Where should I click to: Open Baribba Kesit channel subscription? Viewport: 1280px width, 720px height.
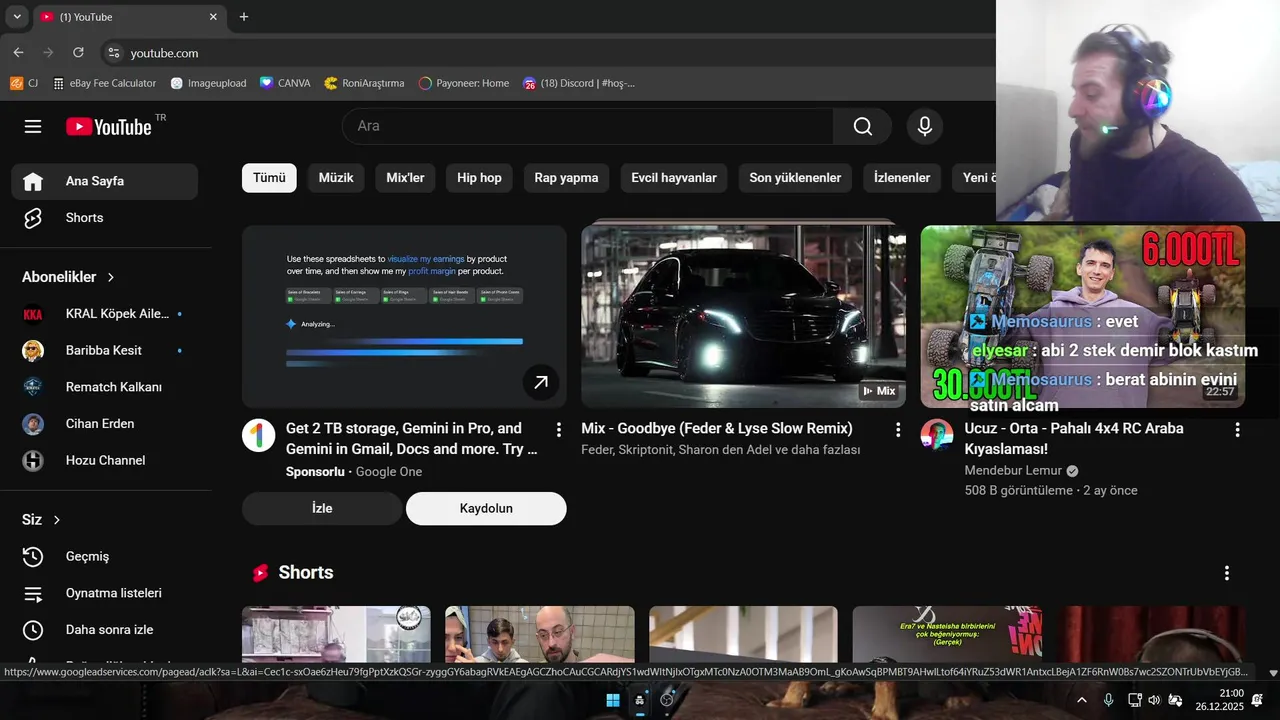click(x=104, y=351)
